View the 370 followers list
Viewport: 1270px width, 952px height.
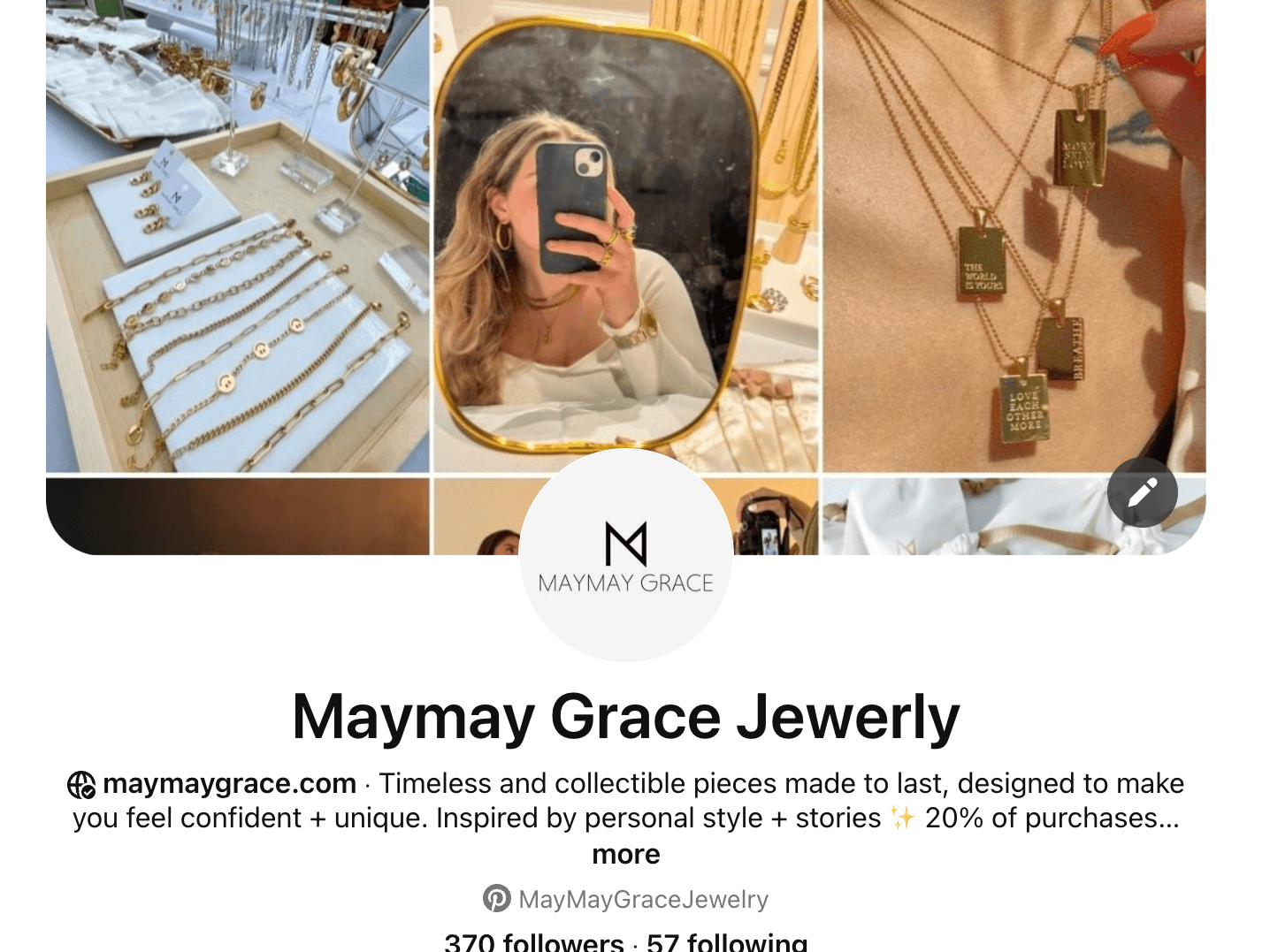(534, 942)
